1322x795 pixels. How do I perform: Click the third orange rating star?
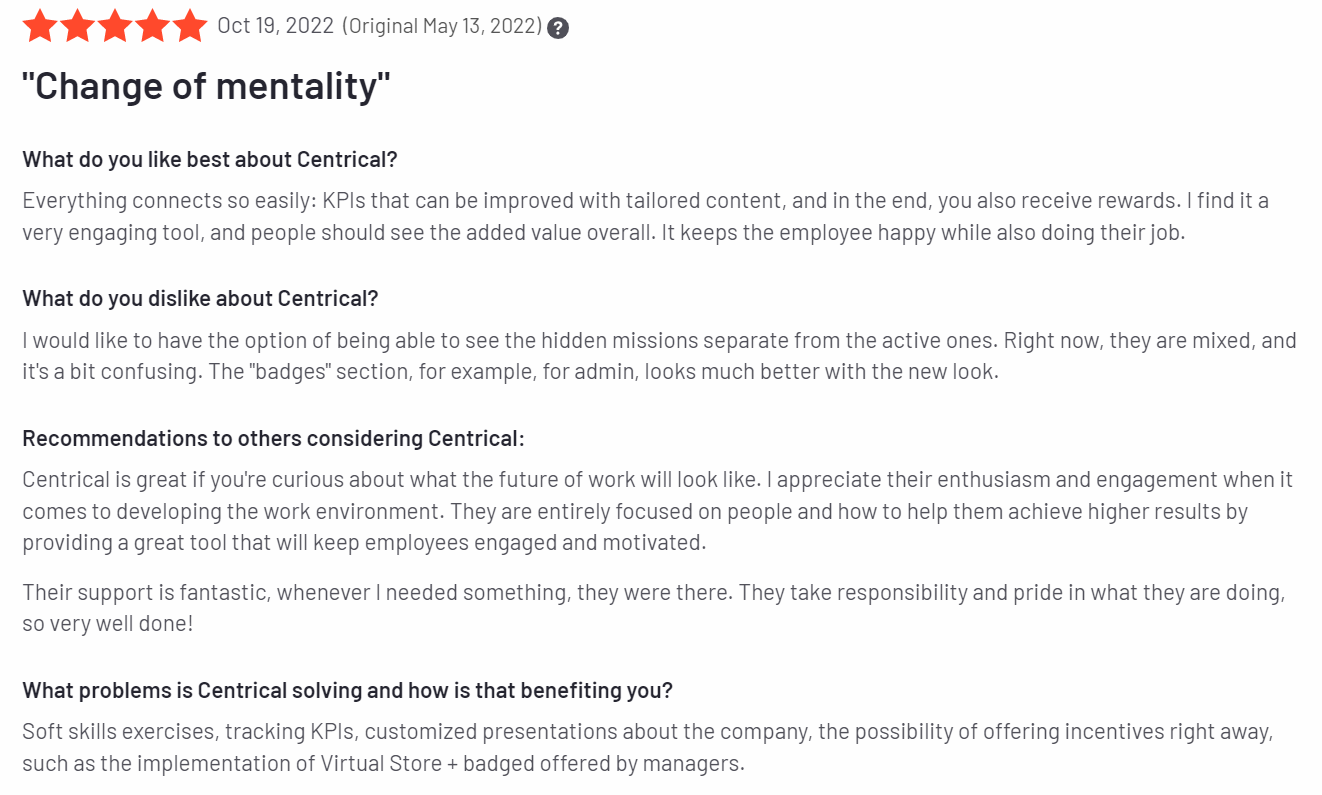tap(115, 26)
